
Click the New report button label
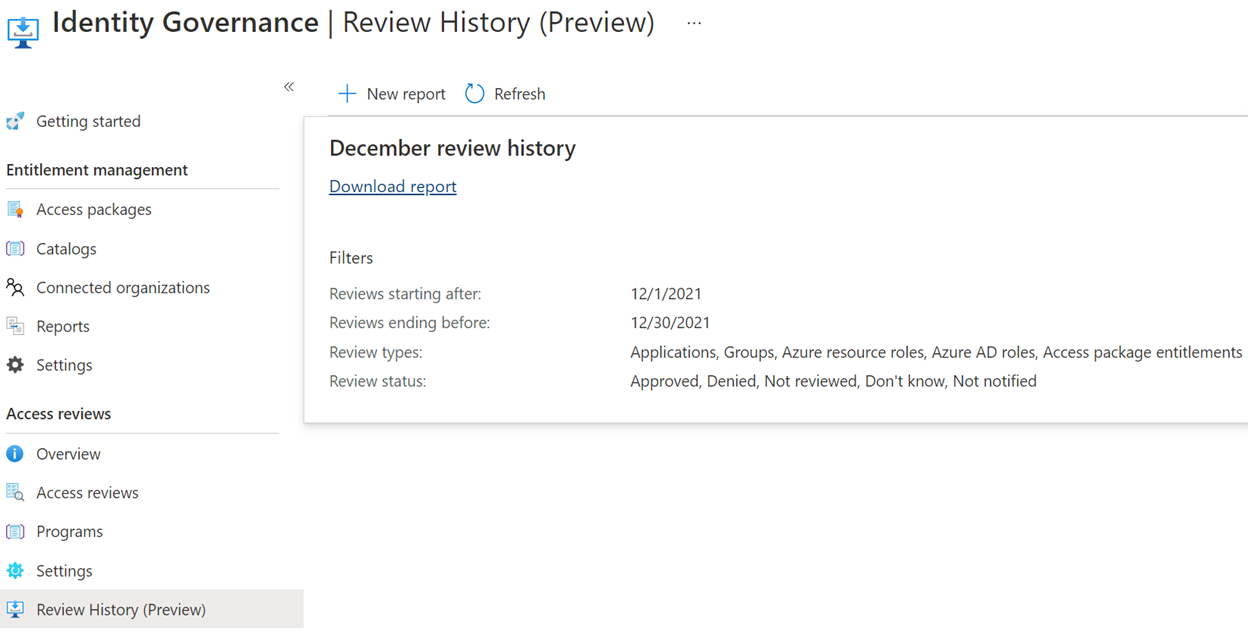(406, 94)
